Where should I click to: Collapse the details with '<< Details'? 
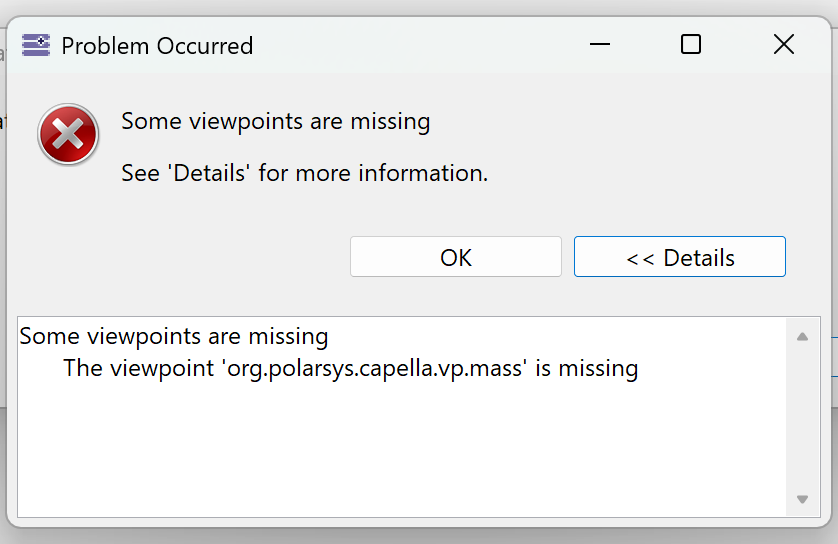click(x=680, y=257)
